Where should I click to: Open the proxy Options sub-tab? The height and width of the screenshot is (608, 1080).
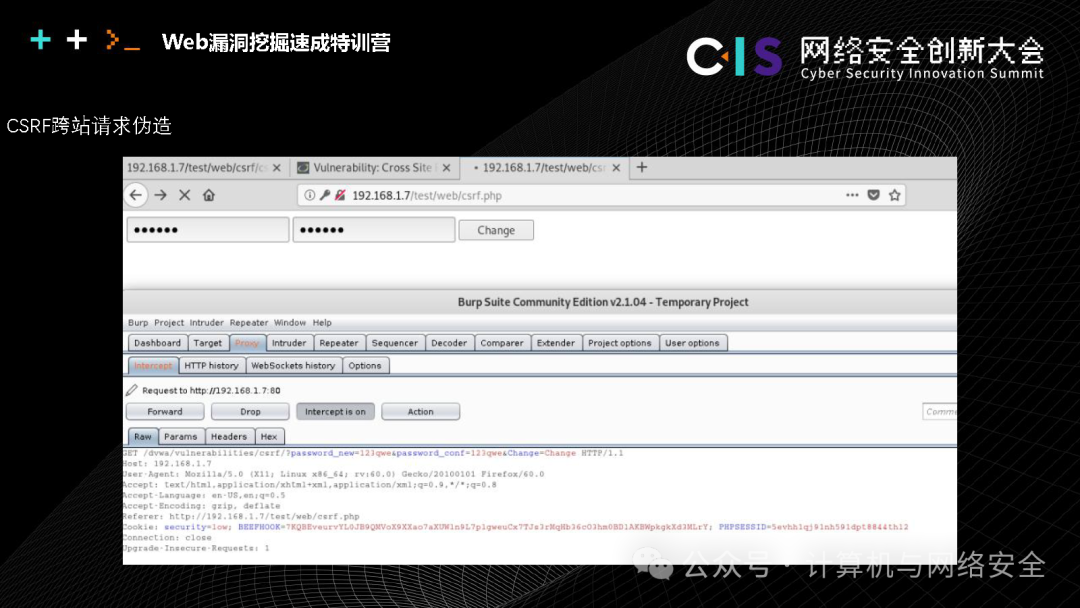click(365, 366)
